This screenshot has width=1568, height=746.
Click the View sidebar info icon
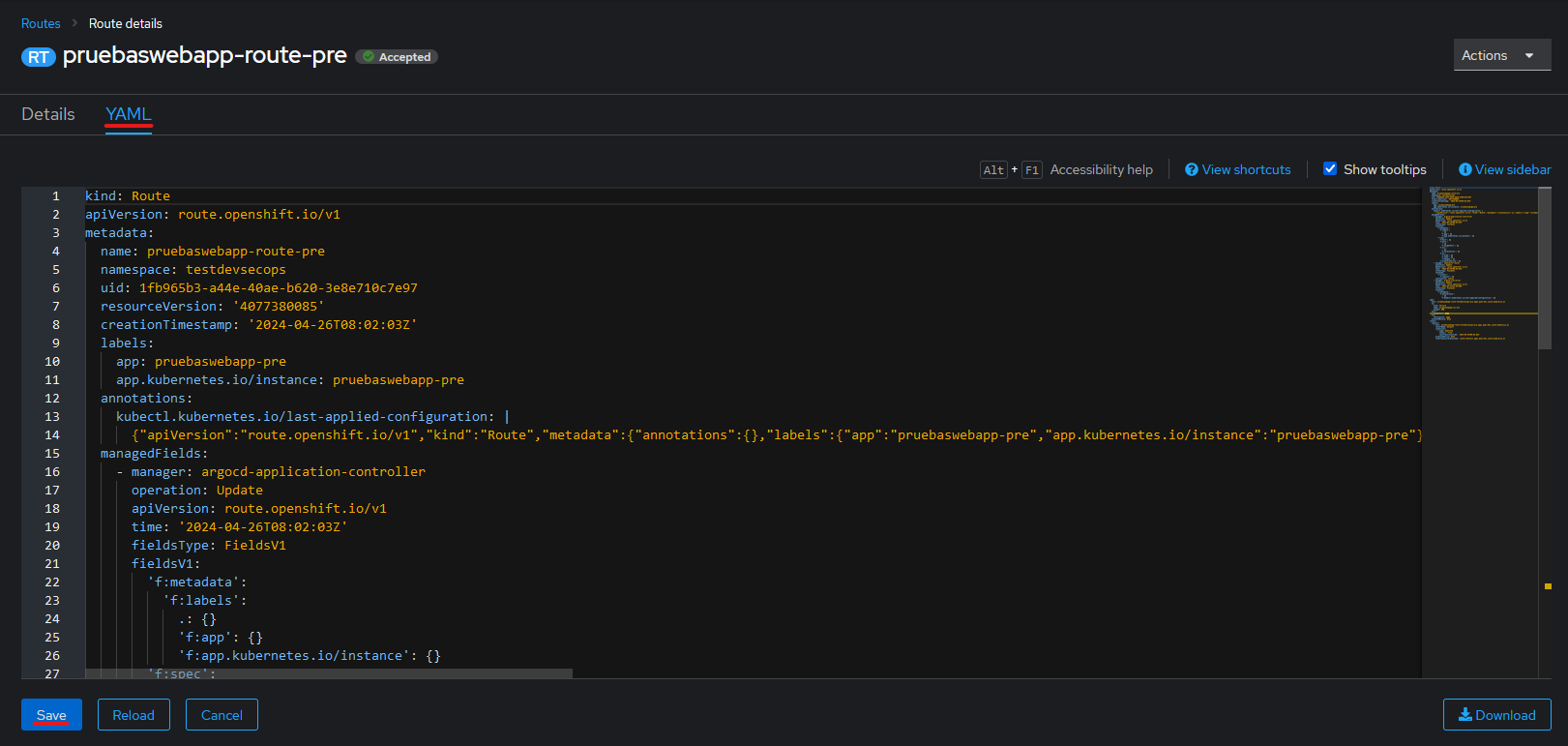[1464, 169]
